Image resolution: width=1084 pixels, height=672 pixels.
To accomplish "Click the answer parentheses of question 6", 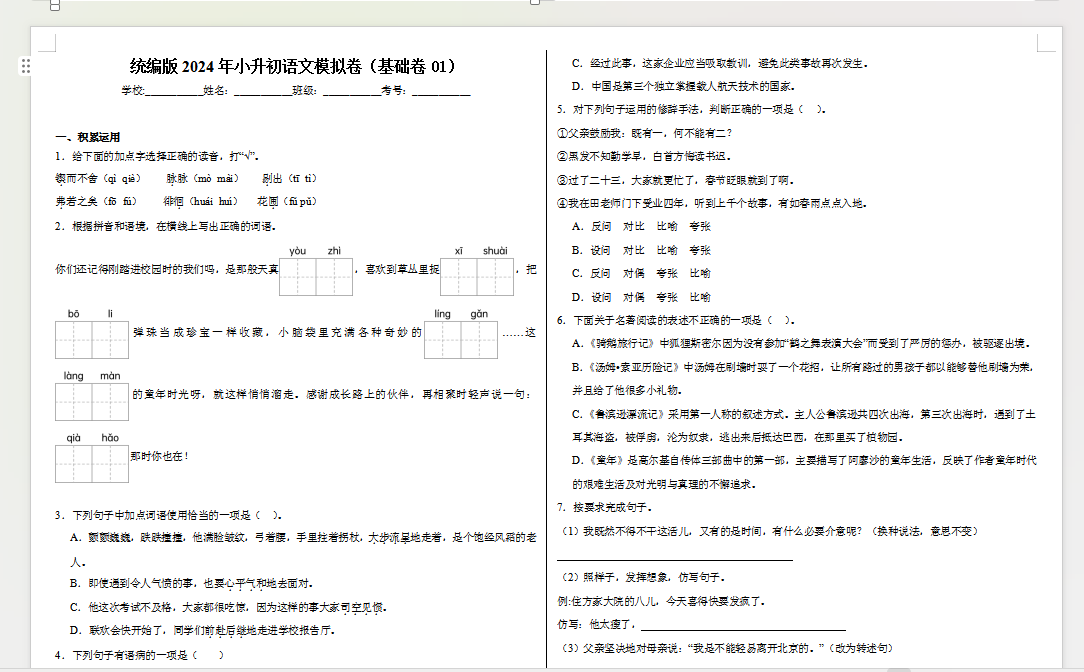I will (x=778, y=321).
